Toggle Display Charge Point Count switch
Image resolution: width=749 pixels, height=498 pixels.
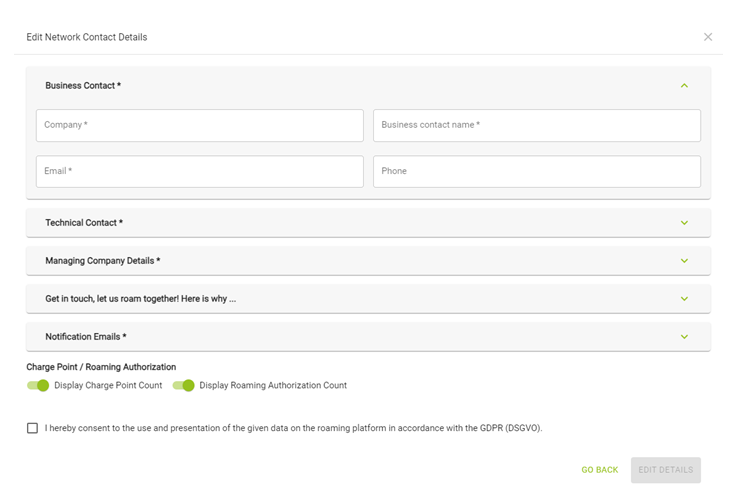click(38, 385)
